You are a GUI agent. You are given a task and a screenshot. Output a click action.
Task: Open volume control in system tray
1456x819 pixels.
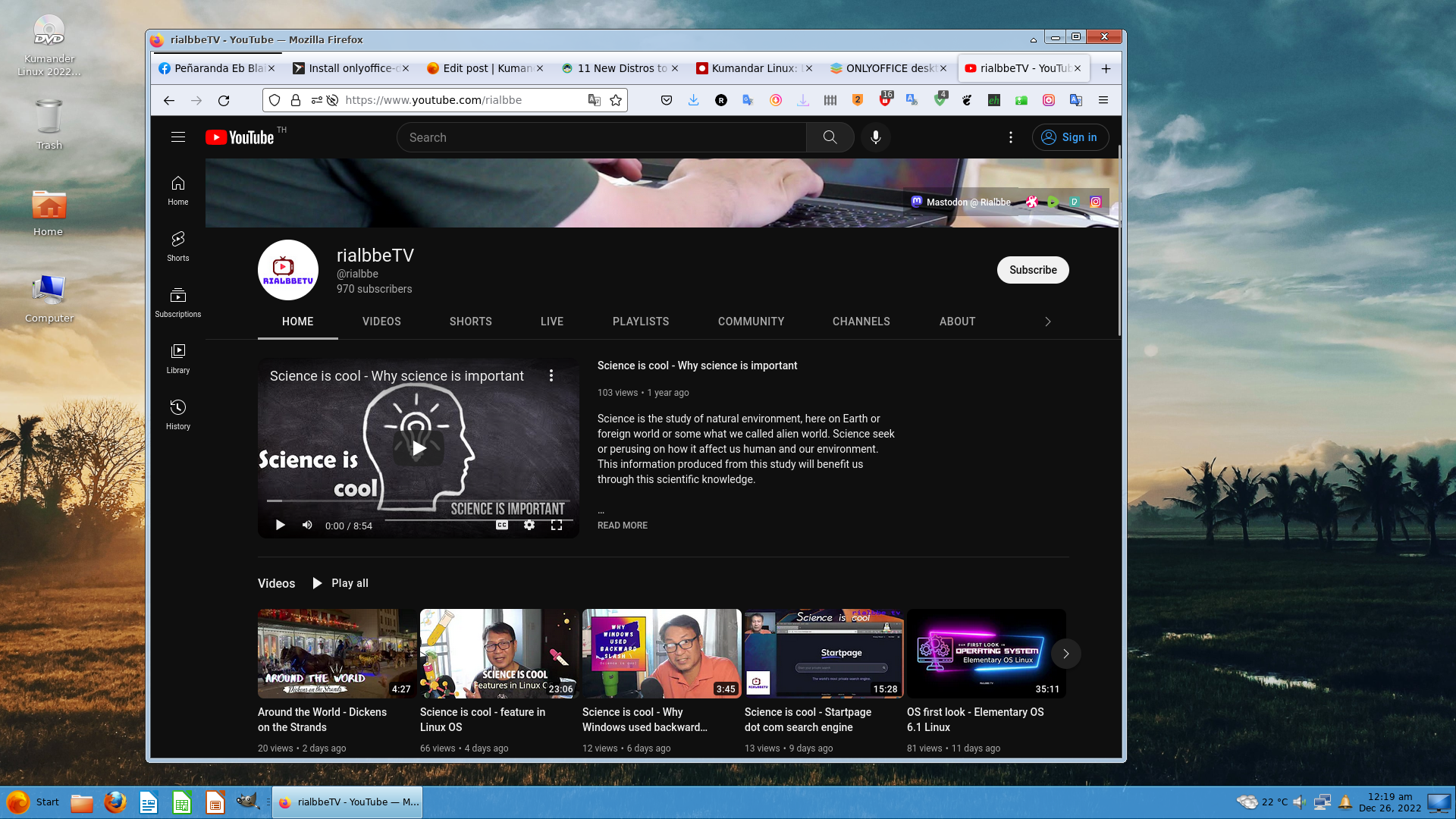1300,802
